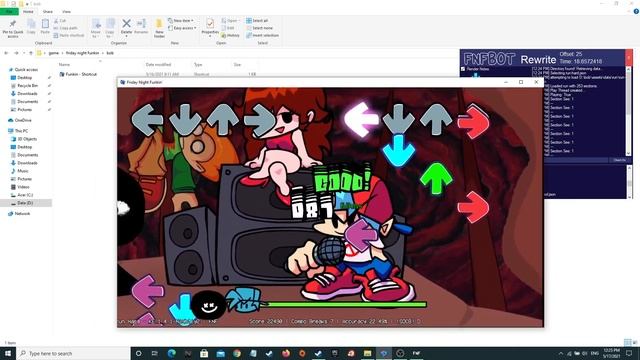640x360 pixels.
Task: Pin the folder to Quick access
Action: pyautogui.click(x=13, y=28)
